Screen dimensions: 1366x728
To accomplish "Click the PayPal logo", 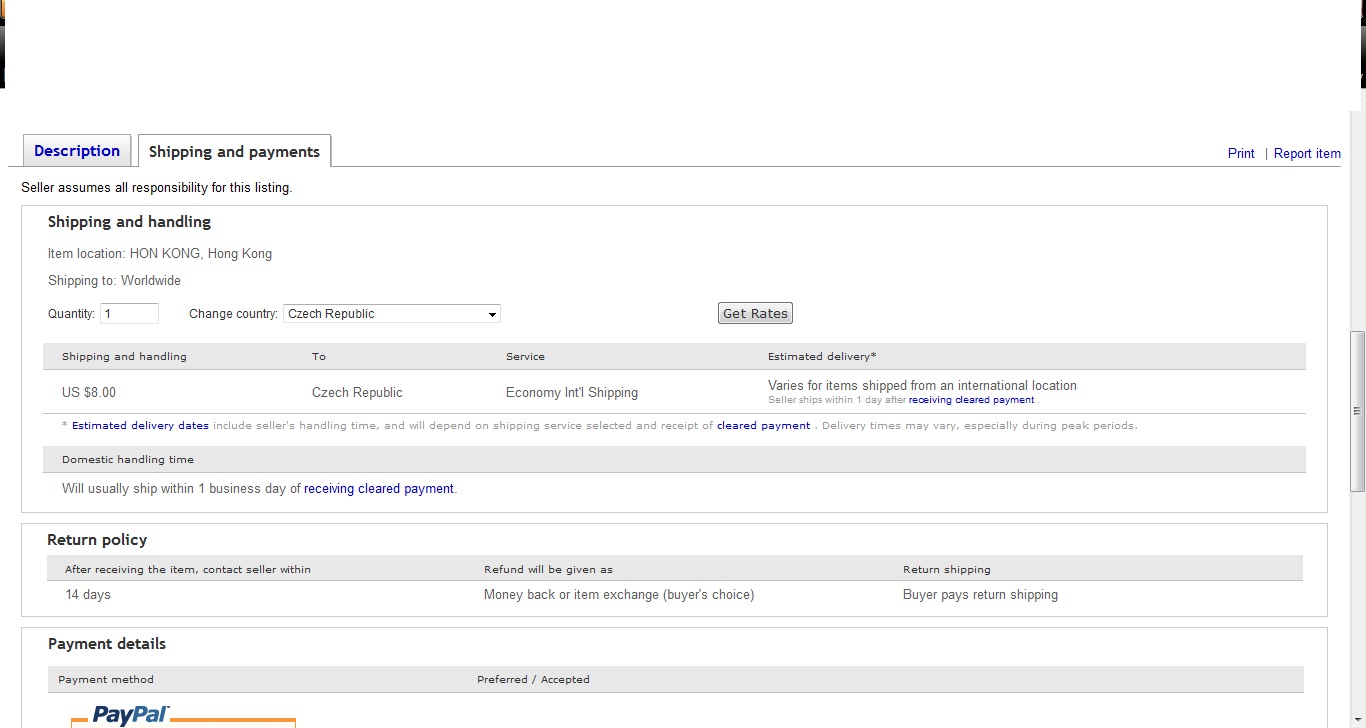I will [131, 714].
